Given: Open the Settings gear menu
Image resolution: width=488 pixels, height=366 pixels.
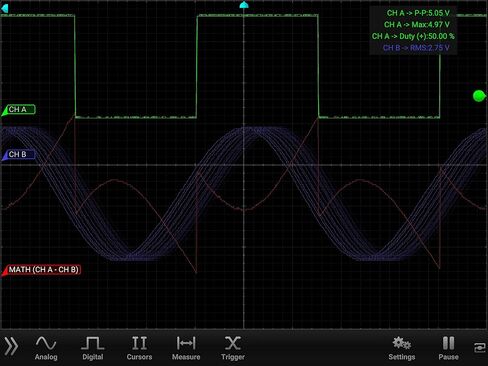Looking at the screenshot, I should (402, 348).
